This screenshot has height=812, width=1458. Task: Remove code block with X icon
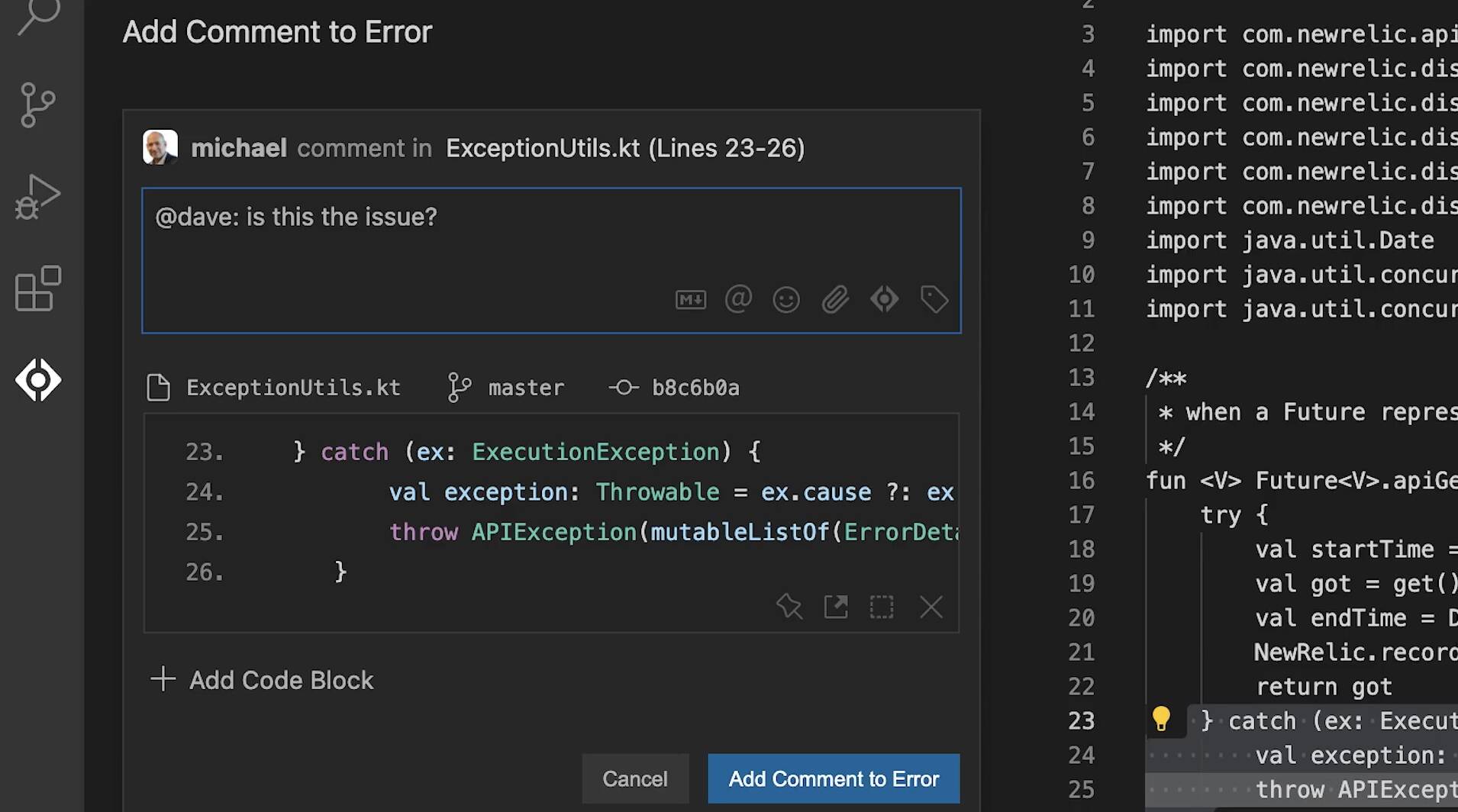point(931,607)
